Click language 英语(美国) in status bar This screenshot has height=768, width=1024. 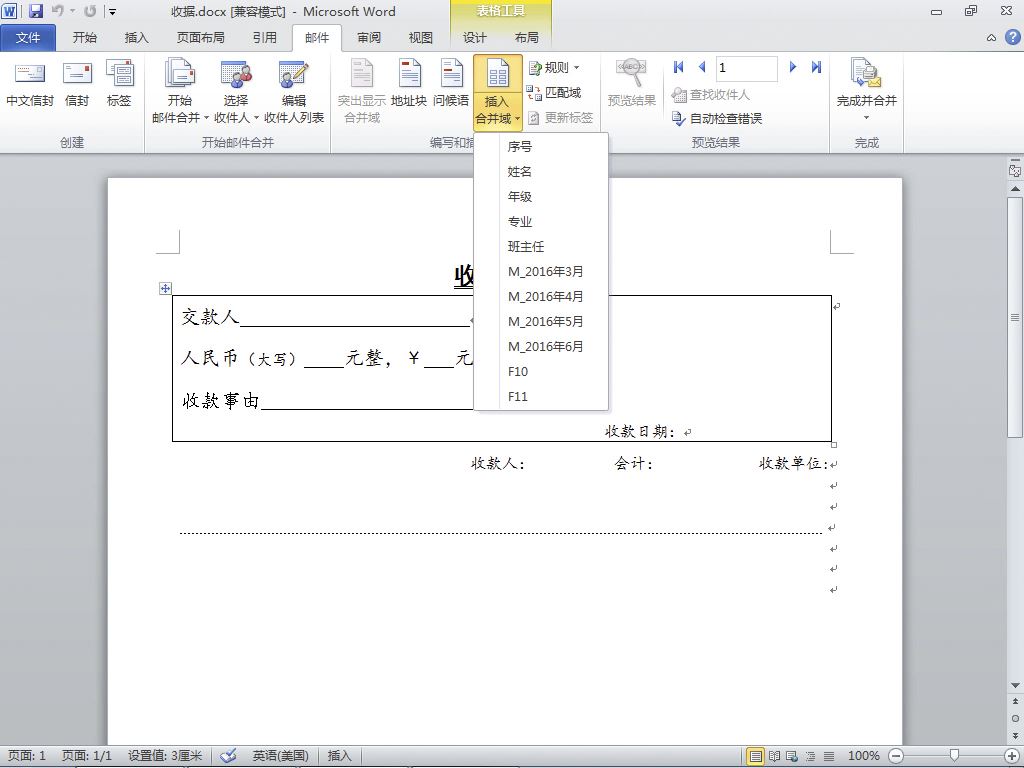280,756
